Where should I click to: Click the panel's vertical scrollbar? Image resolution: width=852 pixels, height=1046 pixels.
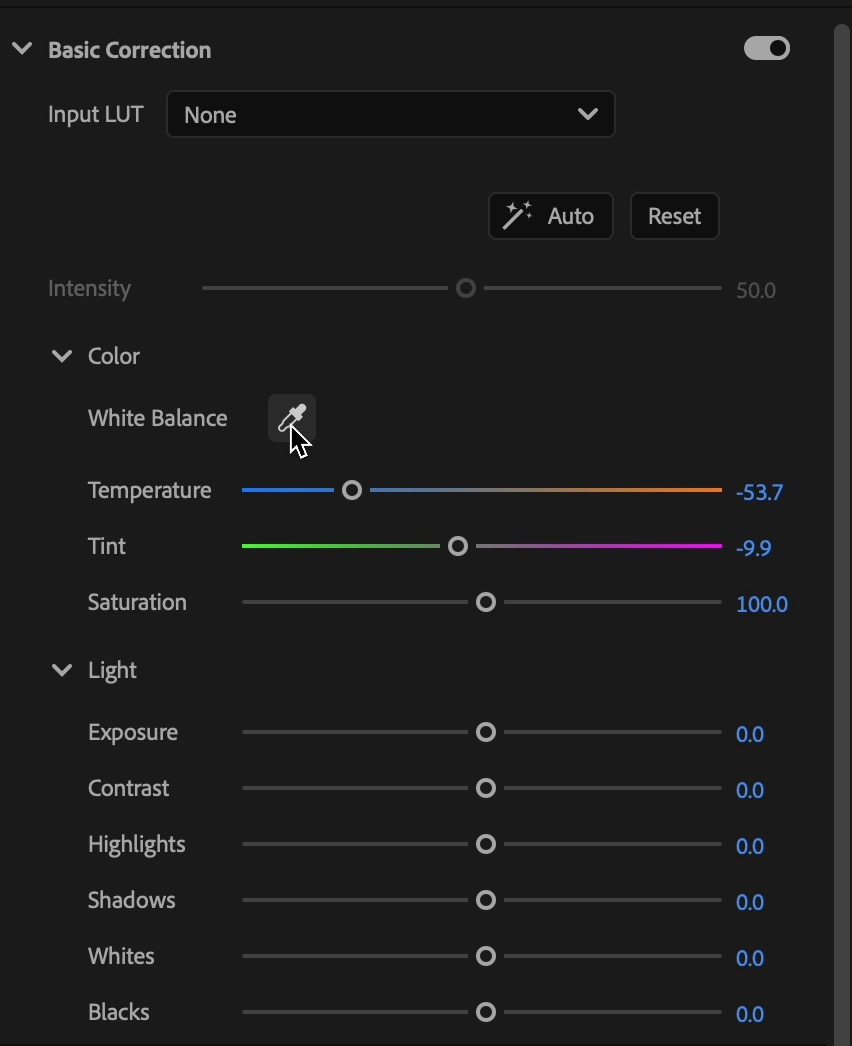pos(841,500)
